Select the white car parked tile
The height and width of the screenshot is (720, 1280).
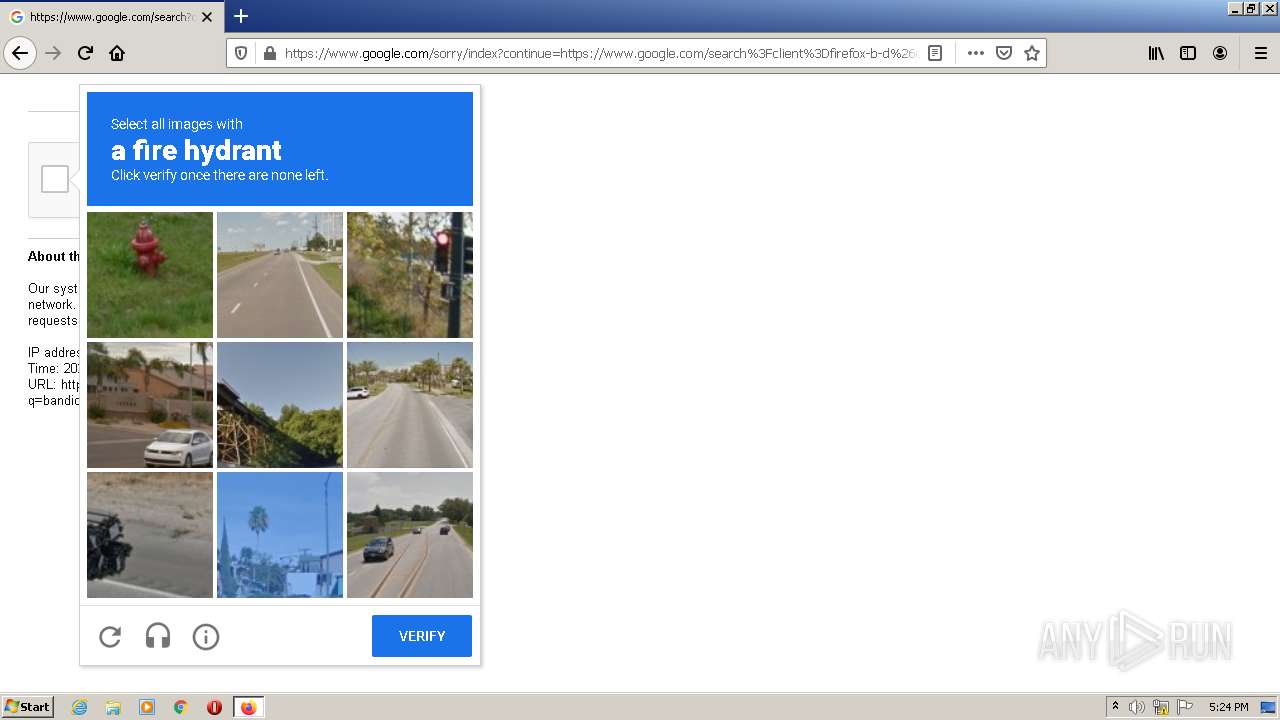click(x=150, y=405)
